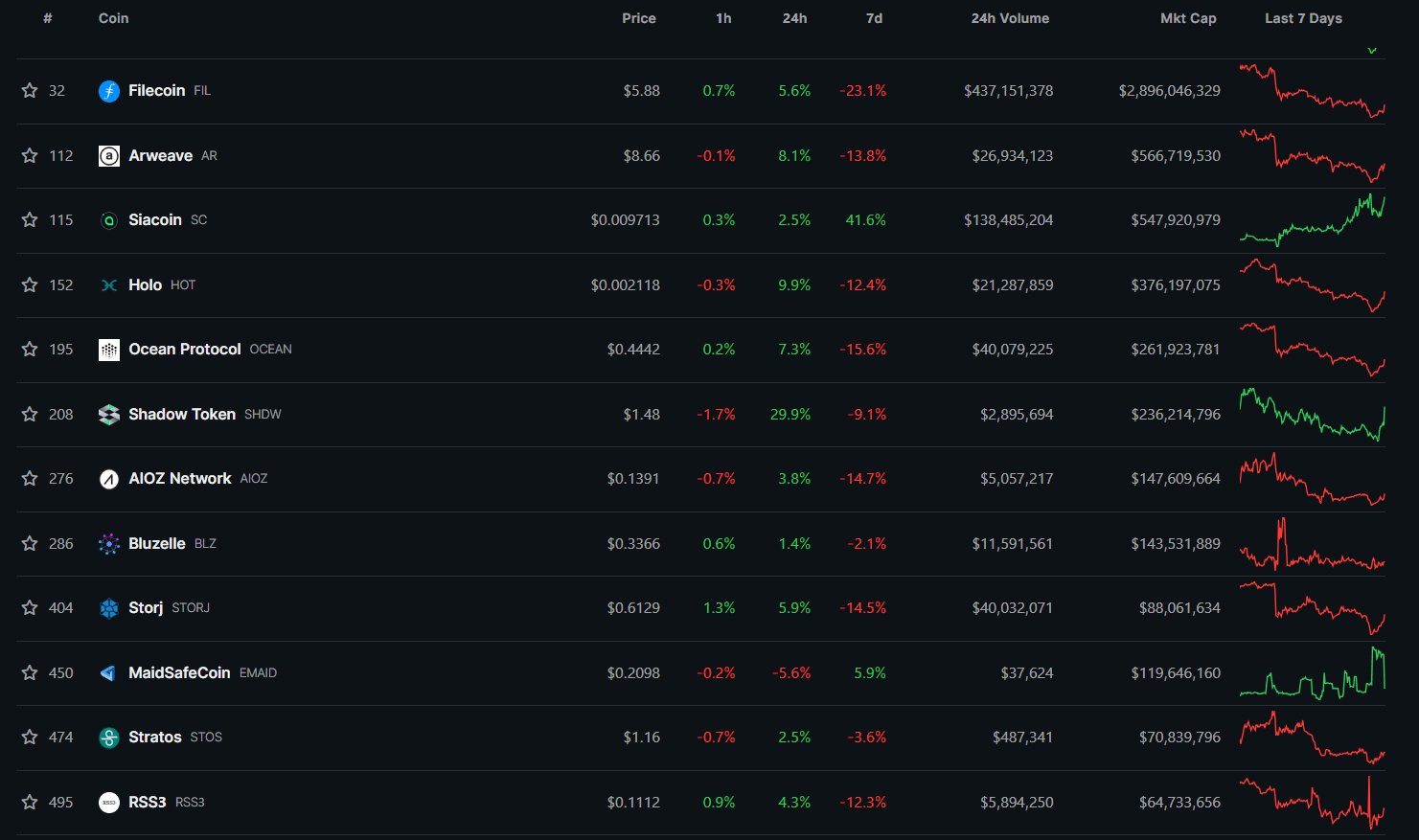Image resolution: width=1419 pixels, height=840 pixels.
Task: Open the Shadow Token link
Action: (x=182, y=414)
